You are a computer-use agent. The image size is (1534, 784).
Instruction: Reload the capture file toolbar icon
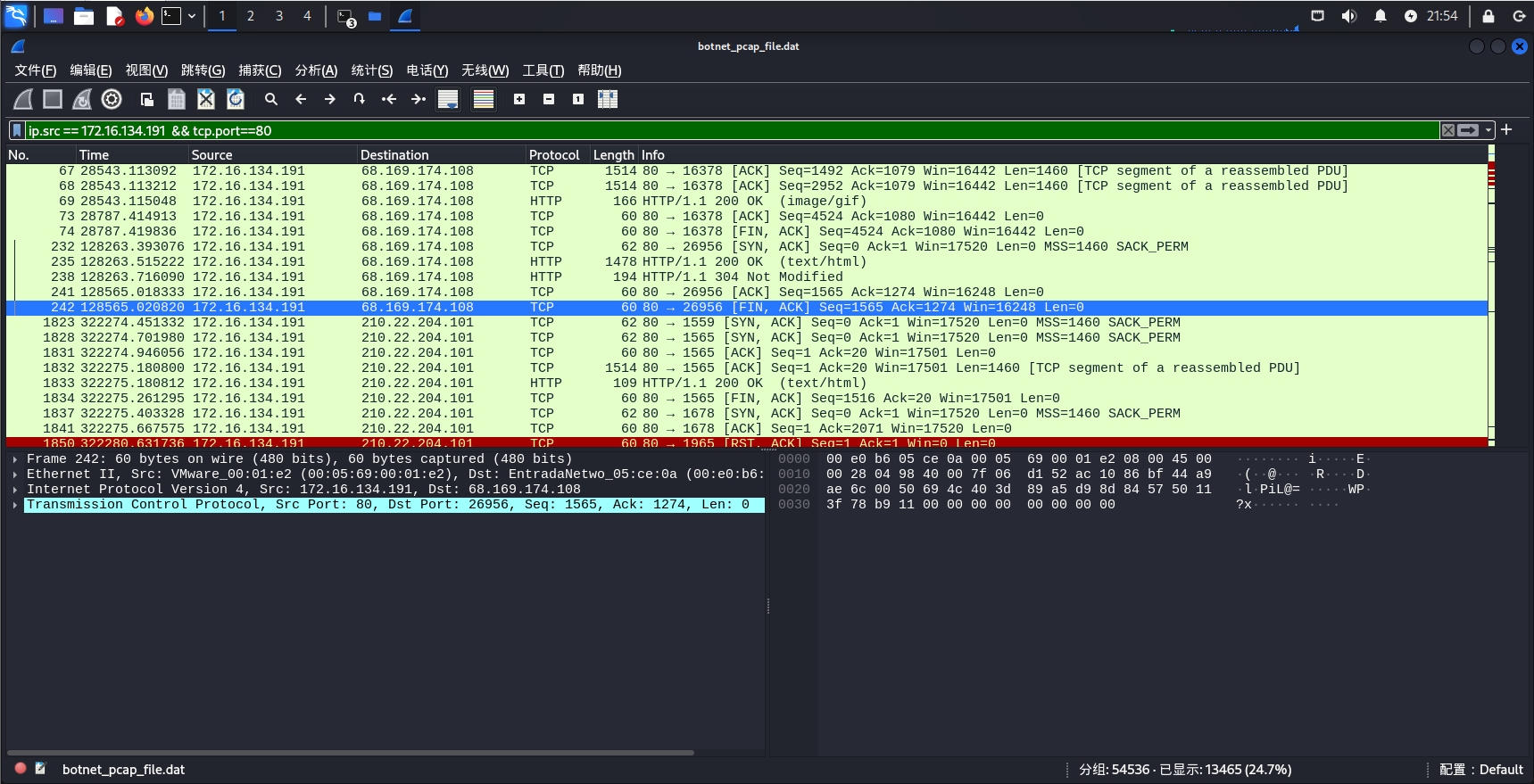236,99
